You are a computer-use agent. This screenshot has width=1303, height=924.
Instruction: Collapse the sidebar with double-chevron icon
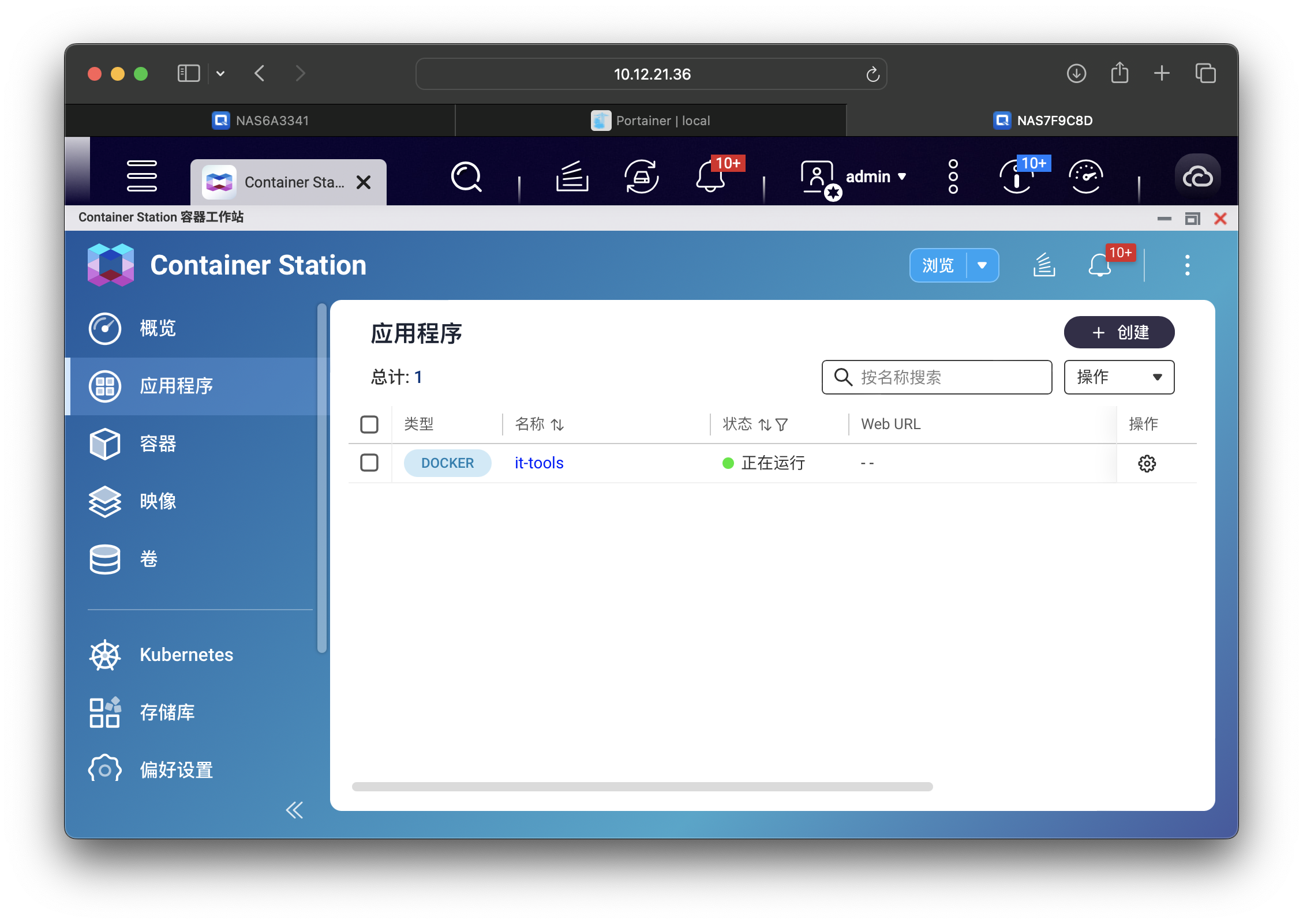pos(294,810)
